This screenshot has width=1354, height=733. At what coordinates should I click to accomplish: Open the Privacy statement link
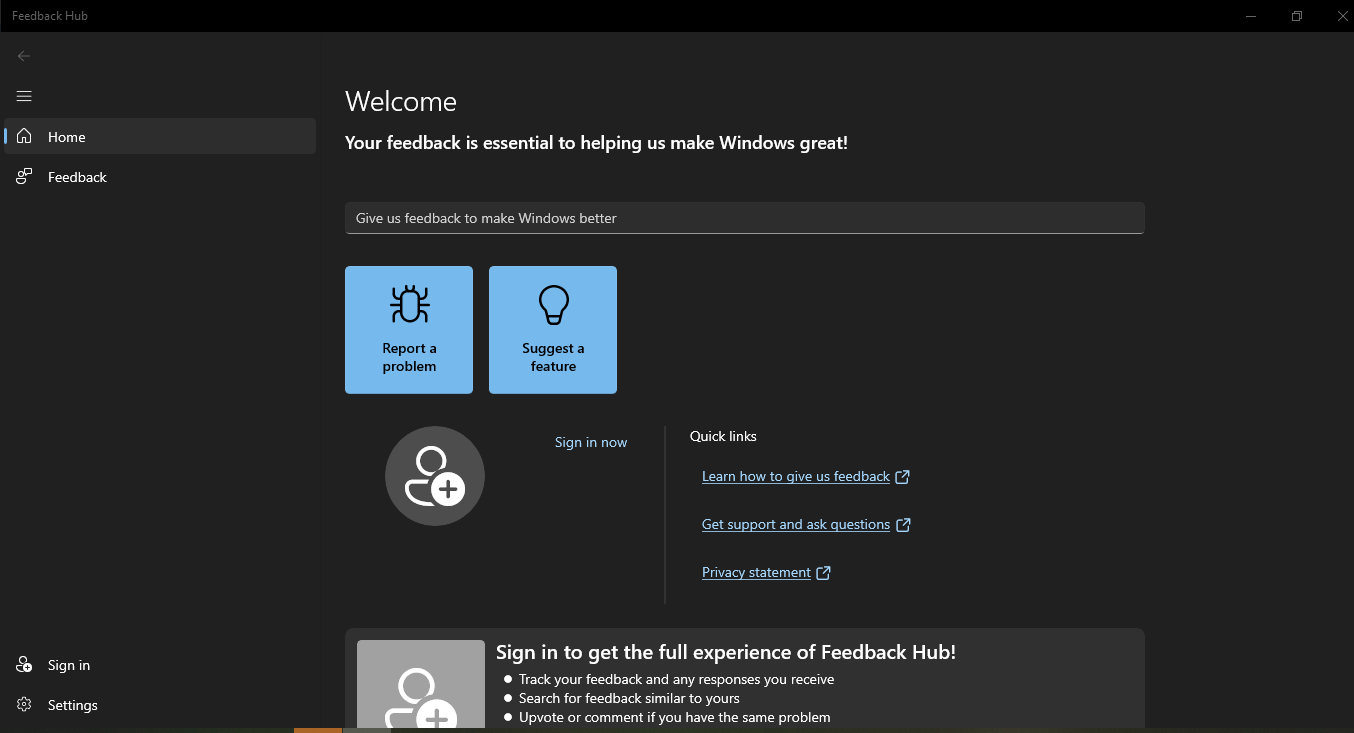[756, 572]
